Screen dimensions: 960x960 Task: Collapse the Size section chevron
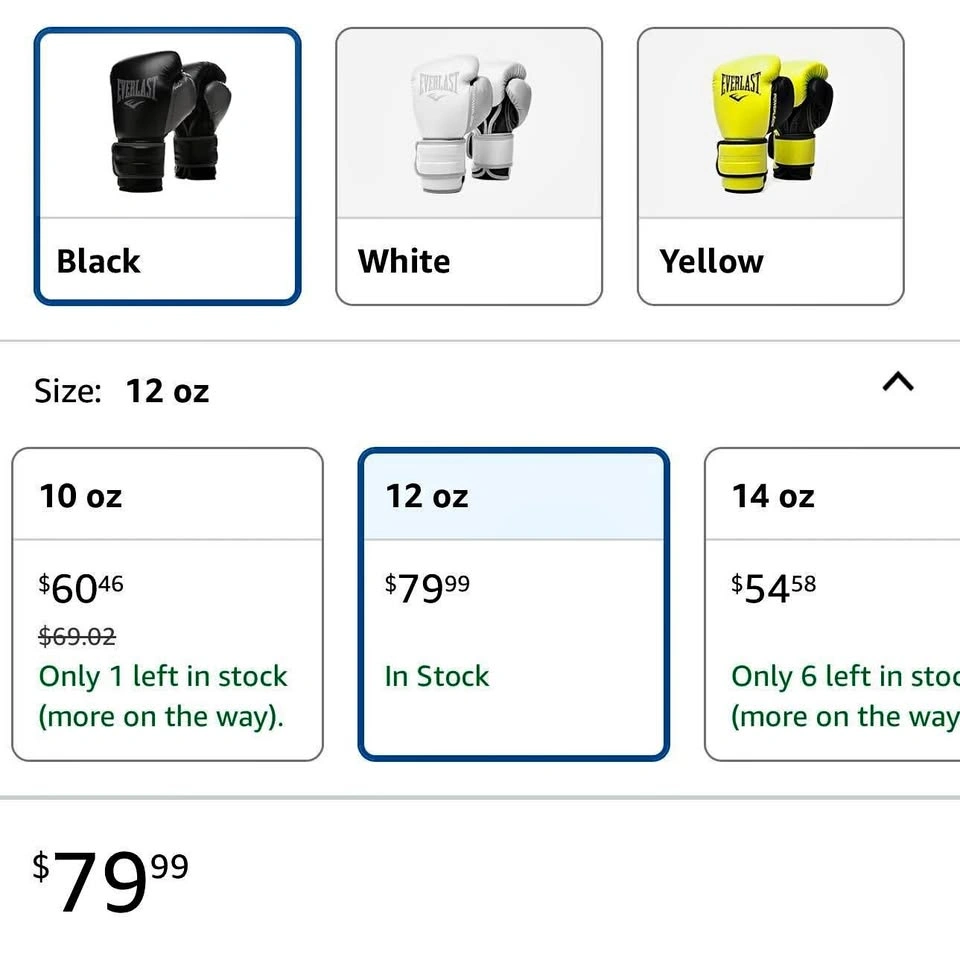(x=898, y=382)
